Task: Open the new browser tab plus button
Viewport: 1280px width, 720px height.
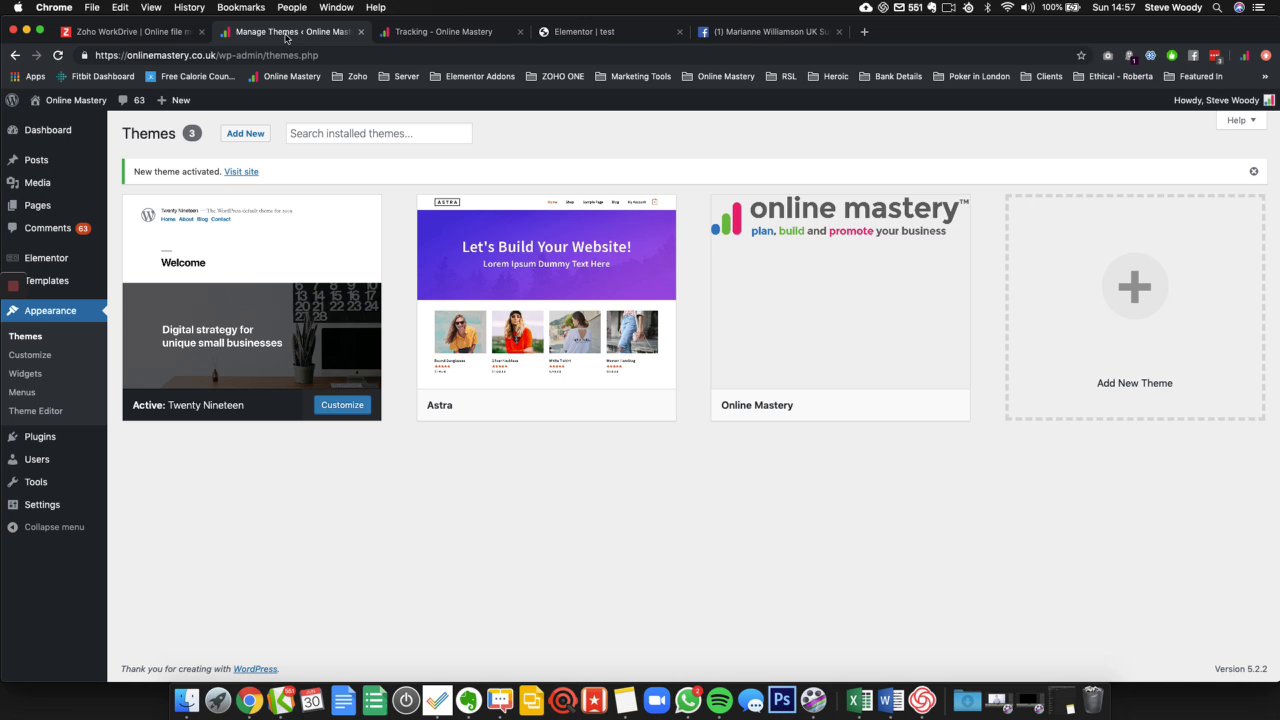Action: coord(864,31)
